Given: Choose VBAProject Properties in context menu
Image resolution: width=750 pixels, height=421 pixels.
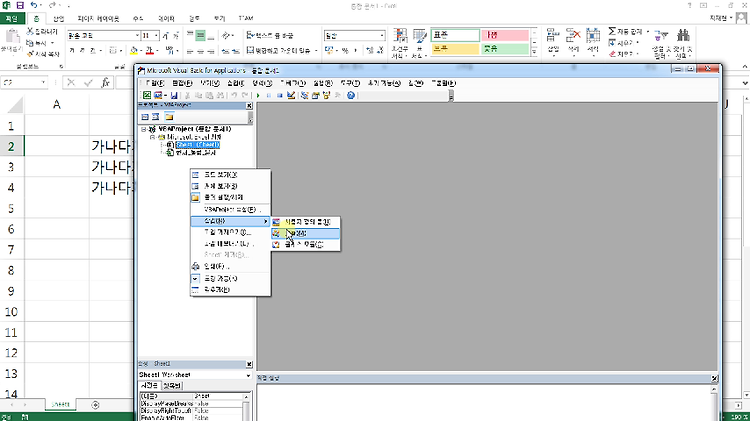Looking at the screenshot, I should (230, 210).
